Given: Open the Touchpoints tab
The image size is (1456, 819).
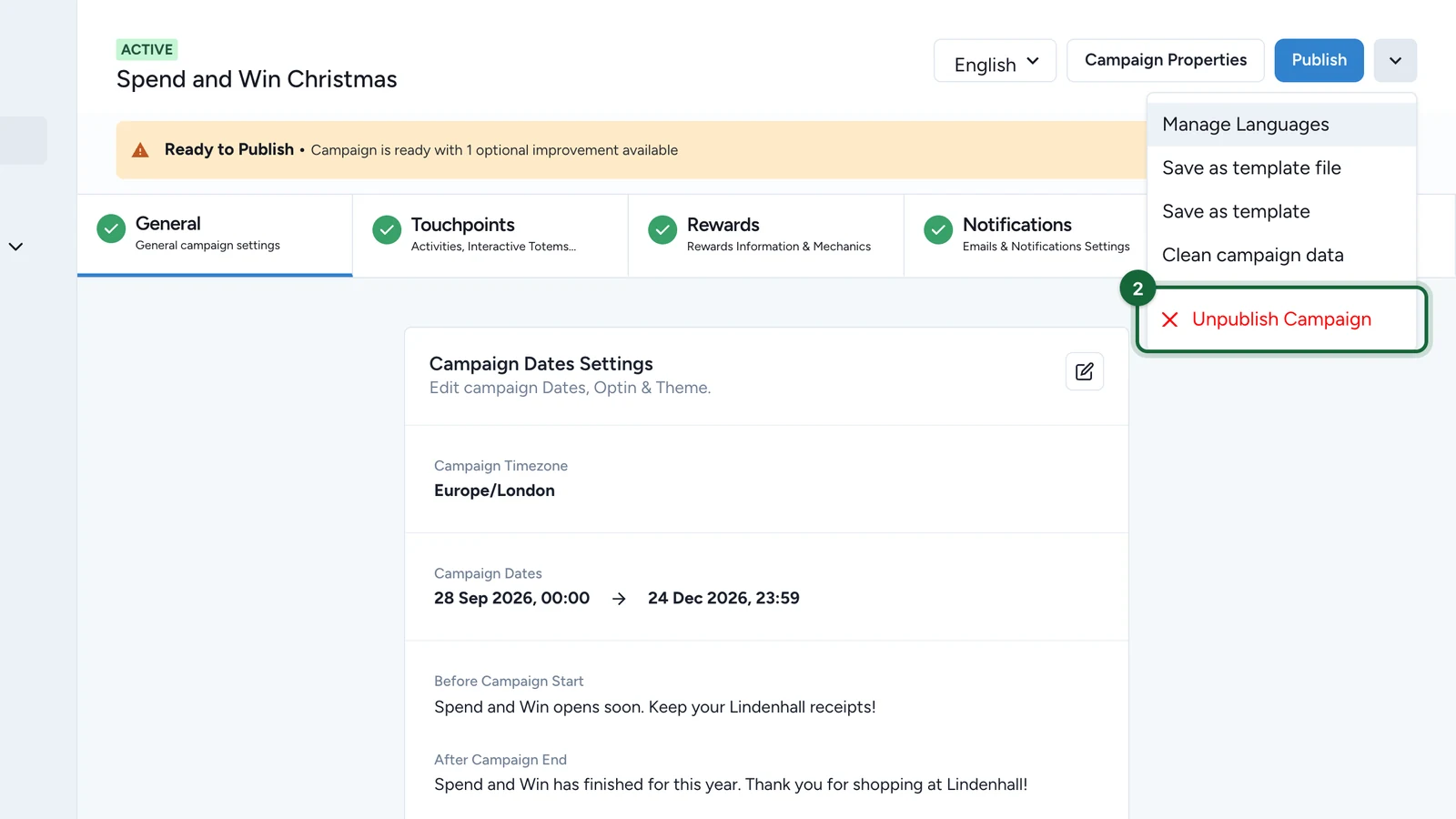Looking at the screenshot, I should point(490,235).
